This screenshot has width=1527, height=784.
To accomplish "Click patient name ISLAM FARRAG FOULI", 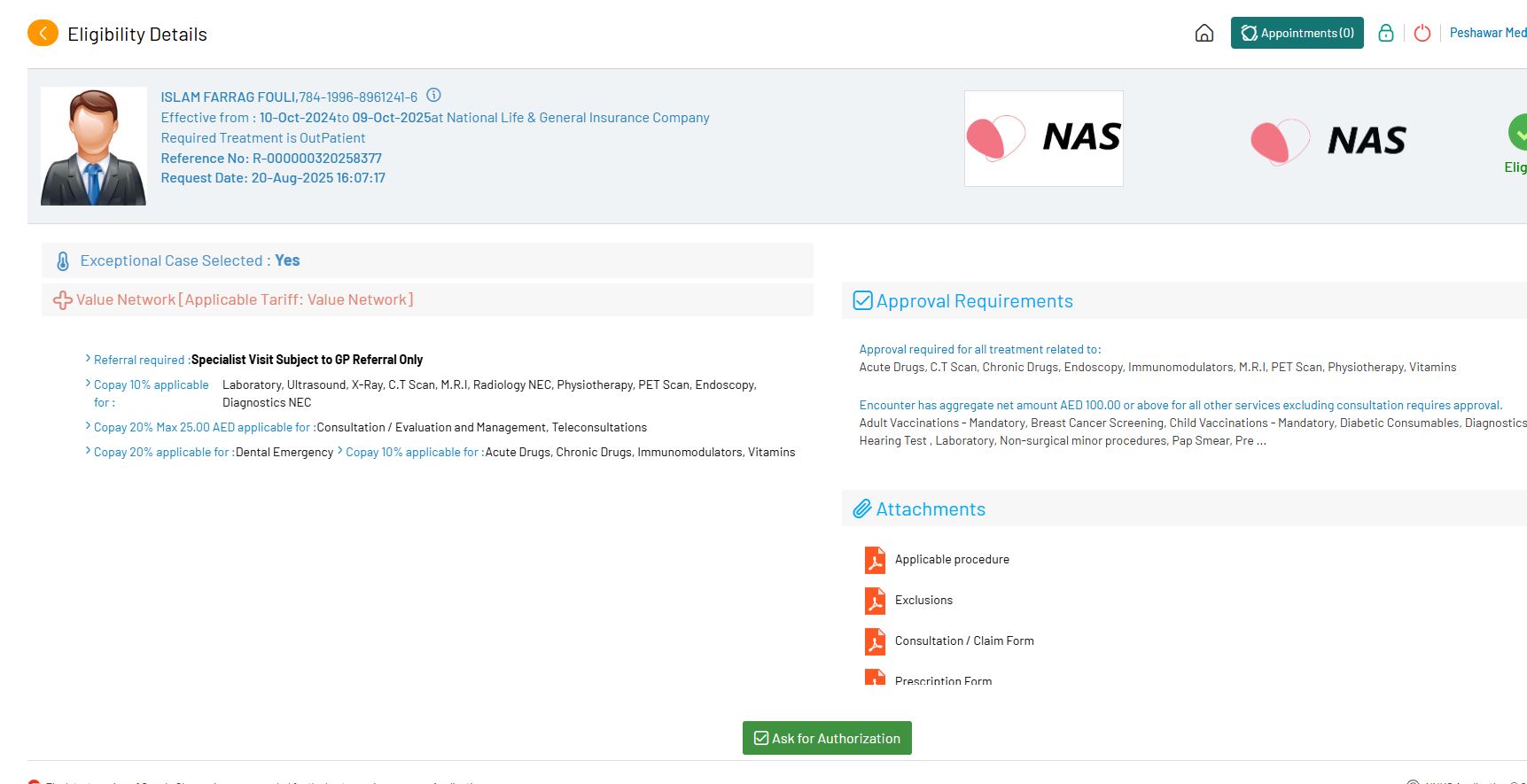I will point(229,97).
